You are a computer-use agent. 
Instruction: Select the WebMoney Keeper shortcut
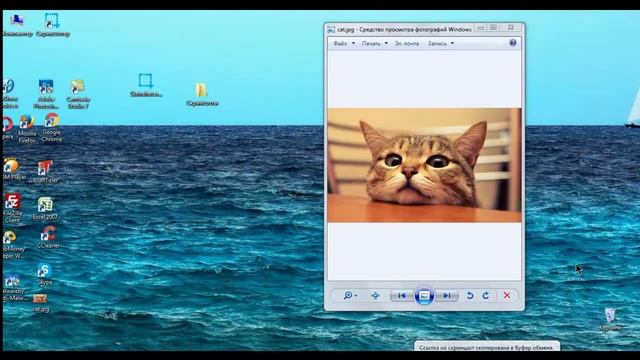[x=12, y=245]
